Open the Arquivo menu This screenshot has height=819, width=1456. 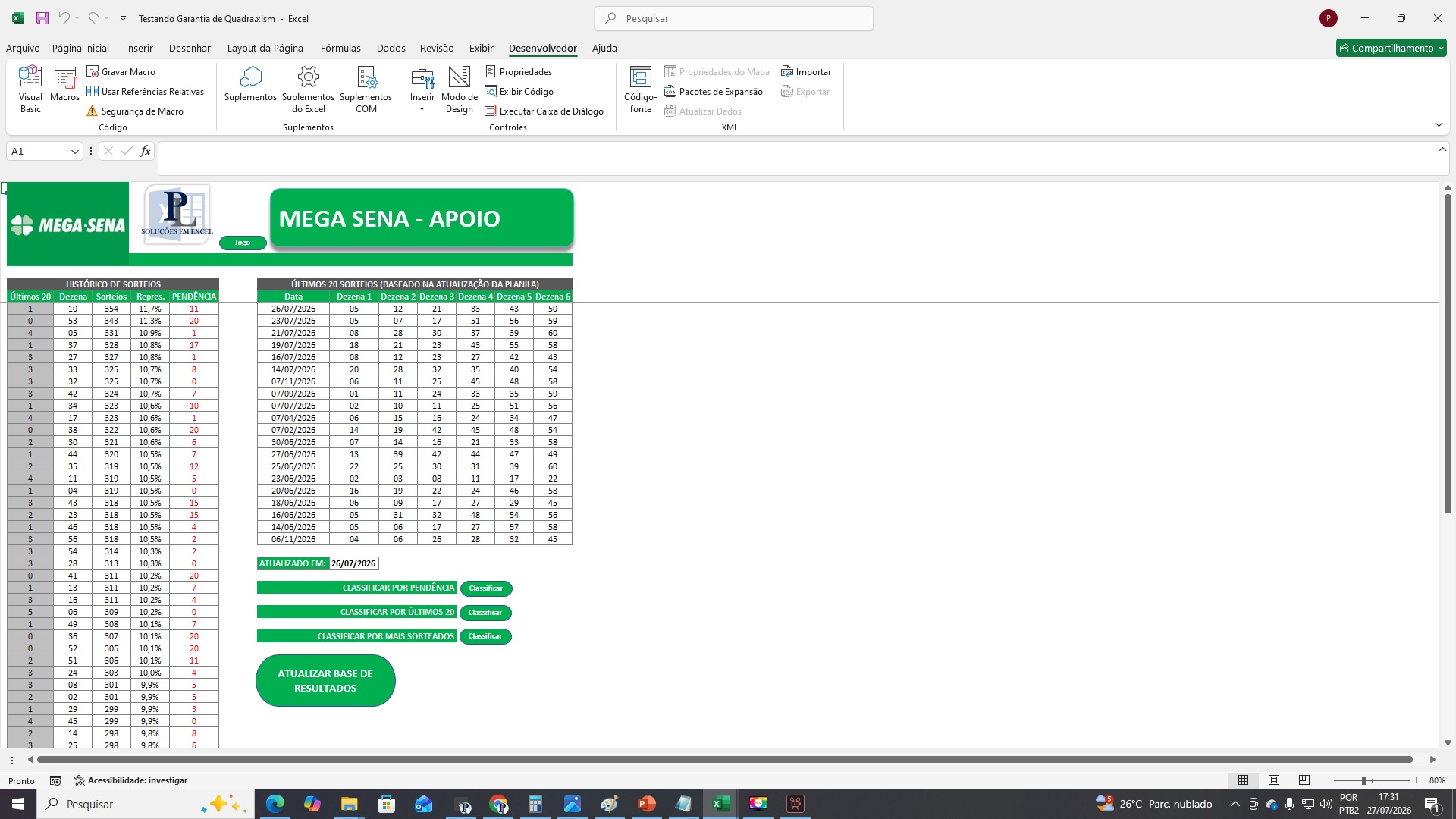(23, 48)
